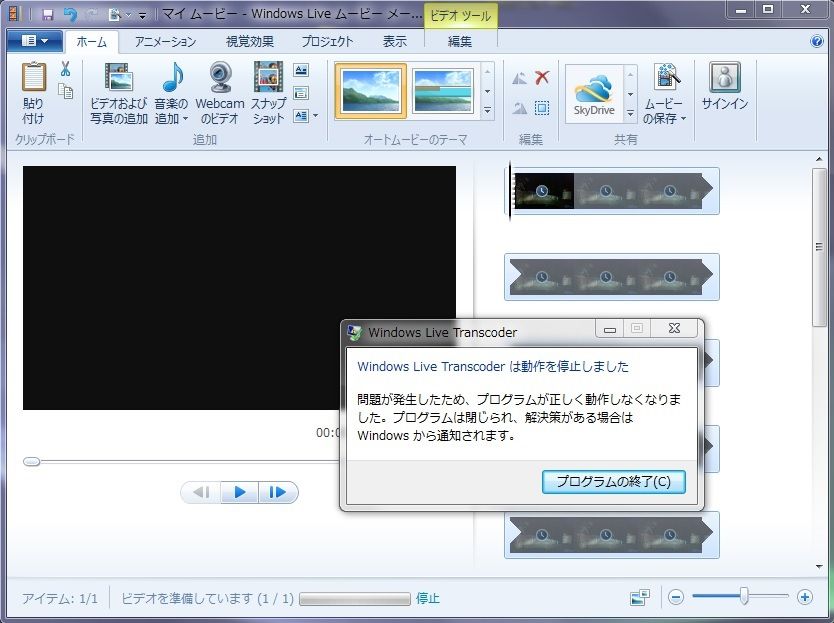Expand the sharing destinations gallery
Viewport: 834px width, 623px height.
pos(630,113)
